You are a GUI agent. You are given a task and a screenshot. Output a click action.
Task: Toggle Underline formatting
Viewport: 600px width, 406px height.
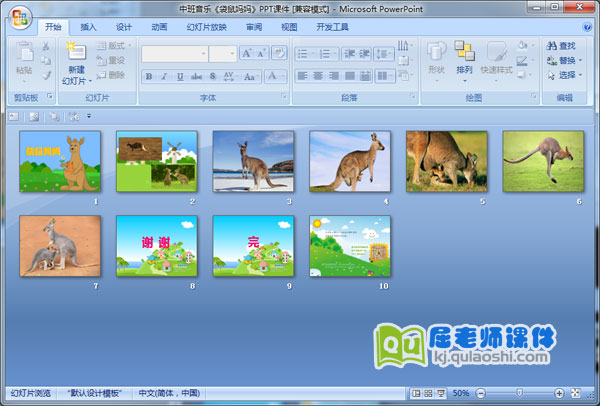click(x=180, y=77)
